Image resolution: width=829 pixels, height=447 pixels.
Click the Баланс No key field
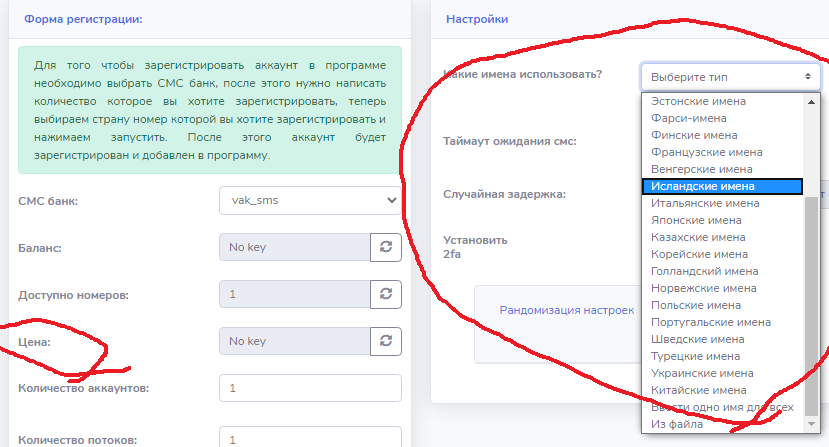(294, 247)
